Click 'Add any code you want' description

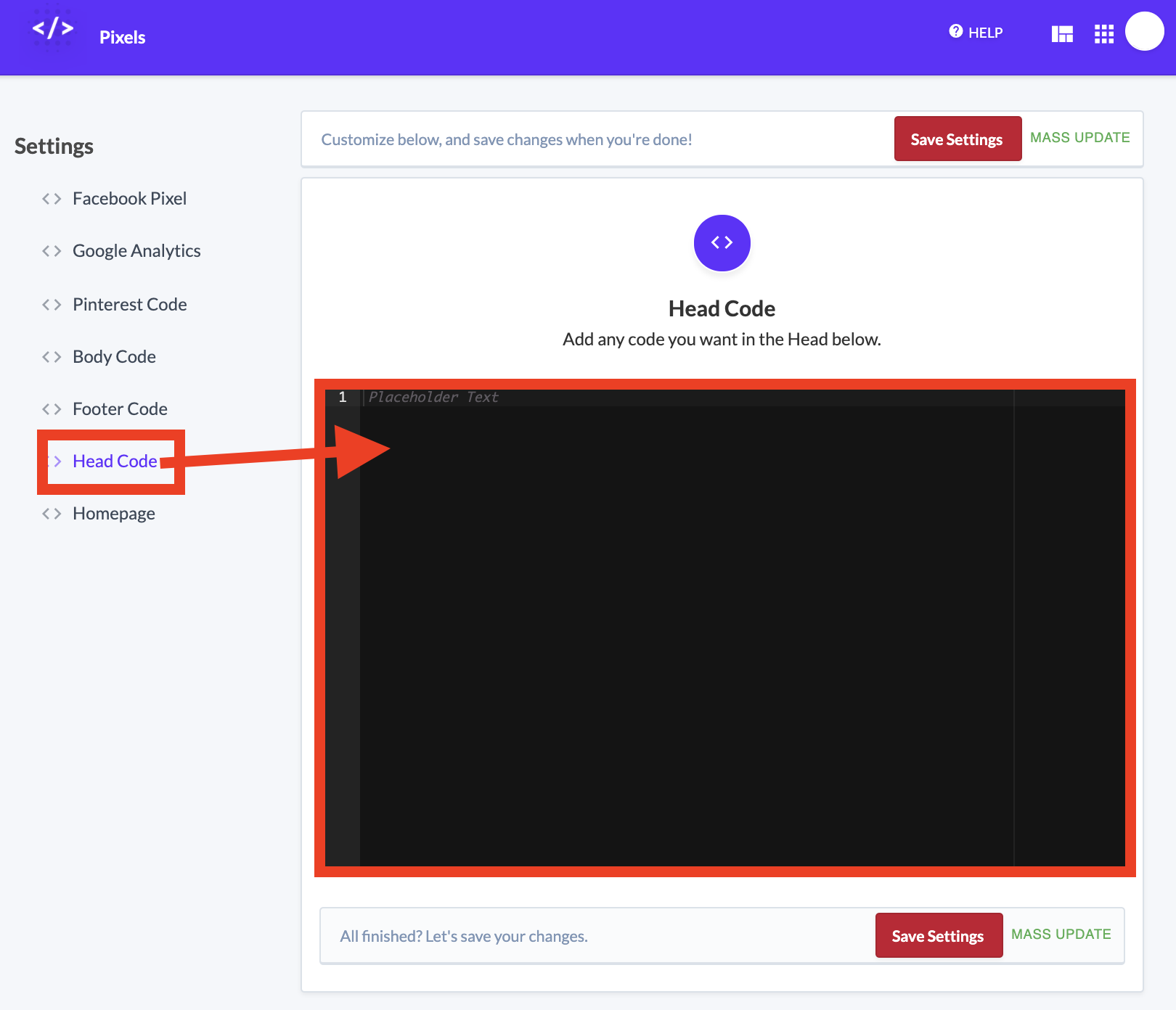click(x=722, y=340)
